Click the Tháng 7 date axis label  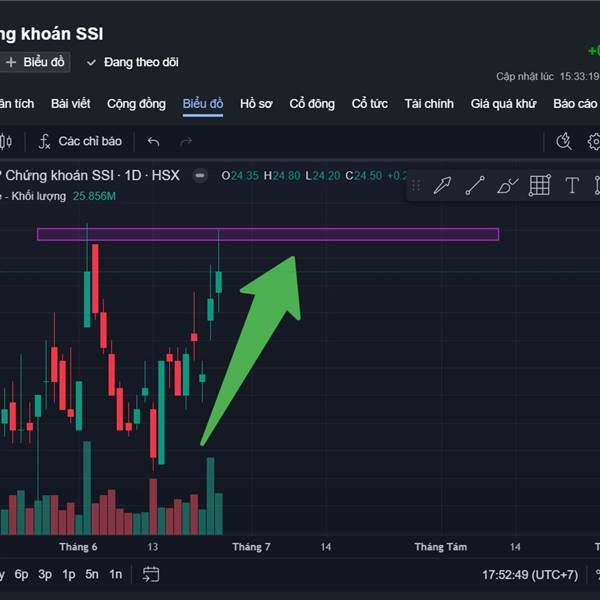[x=251, y=547]
